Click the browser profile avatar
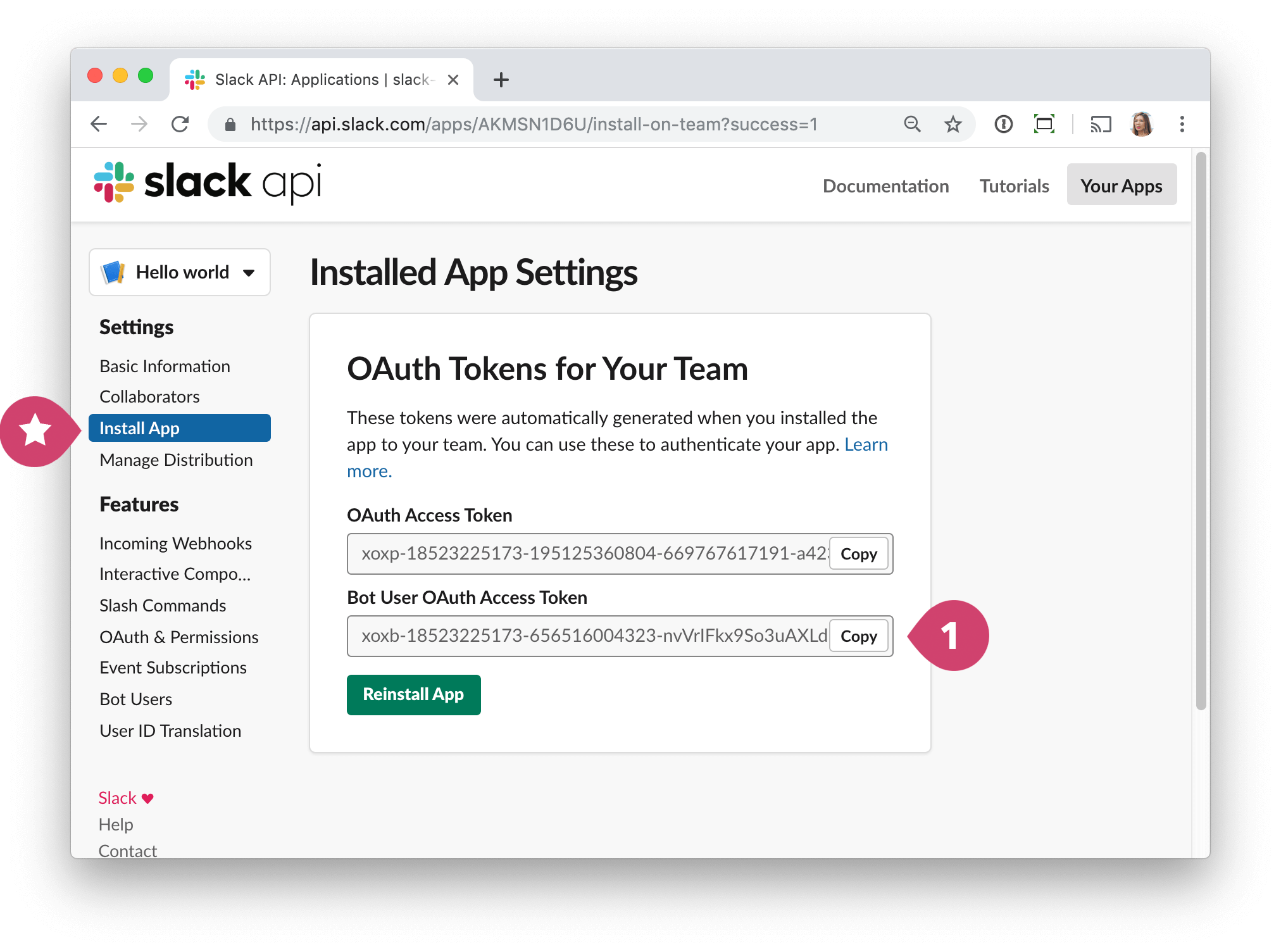1281x952 pixels. coord(1141,124)
